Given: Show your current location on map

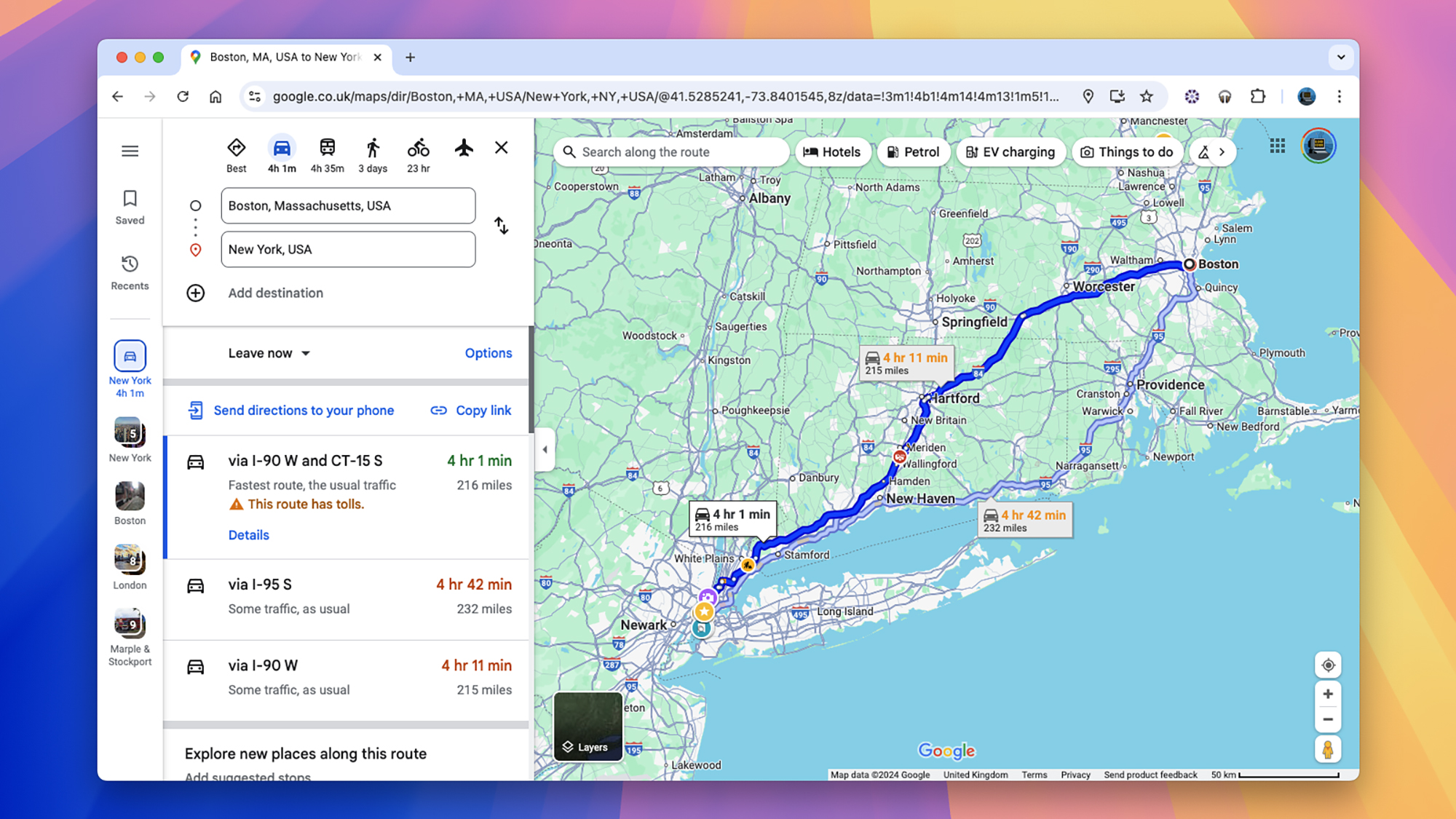Looking at the screenshot, I should (1328, 665).
